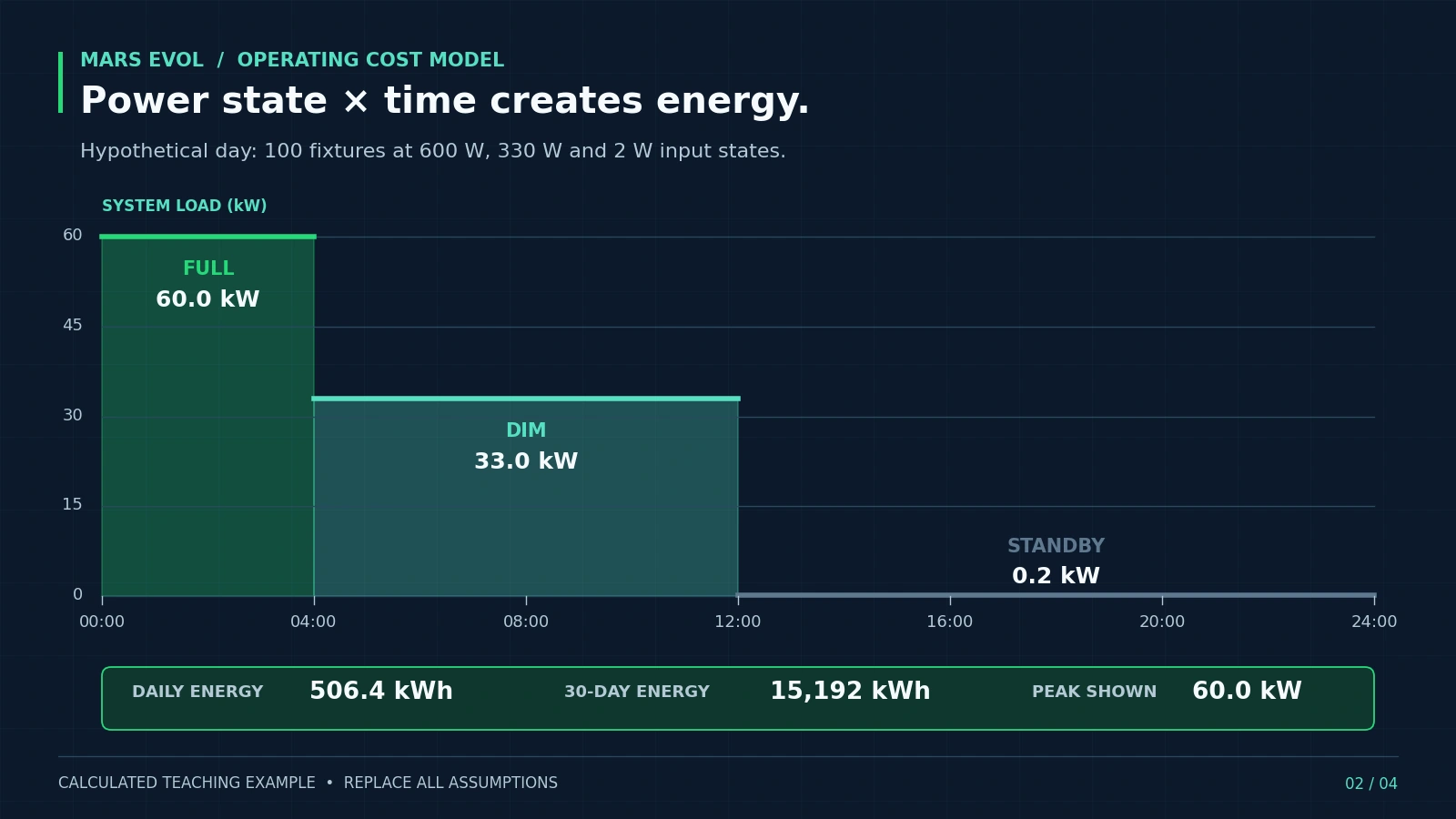The image size is (1456, 819).
Task: Click the green top line of the FULL bar
Action: pos(207,237)
